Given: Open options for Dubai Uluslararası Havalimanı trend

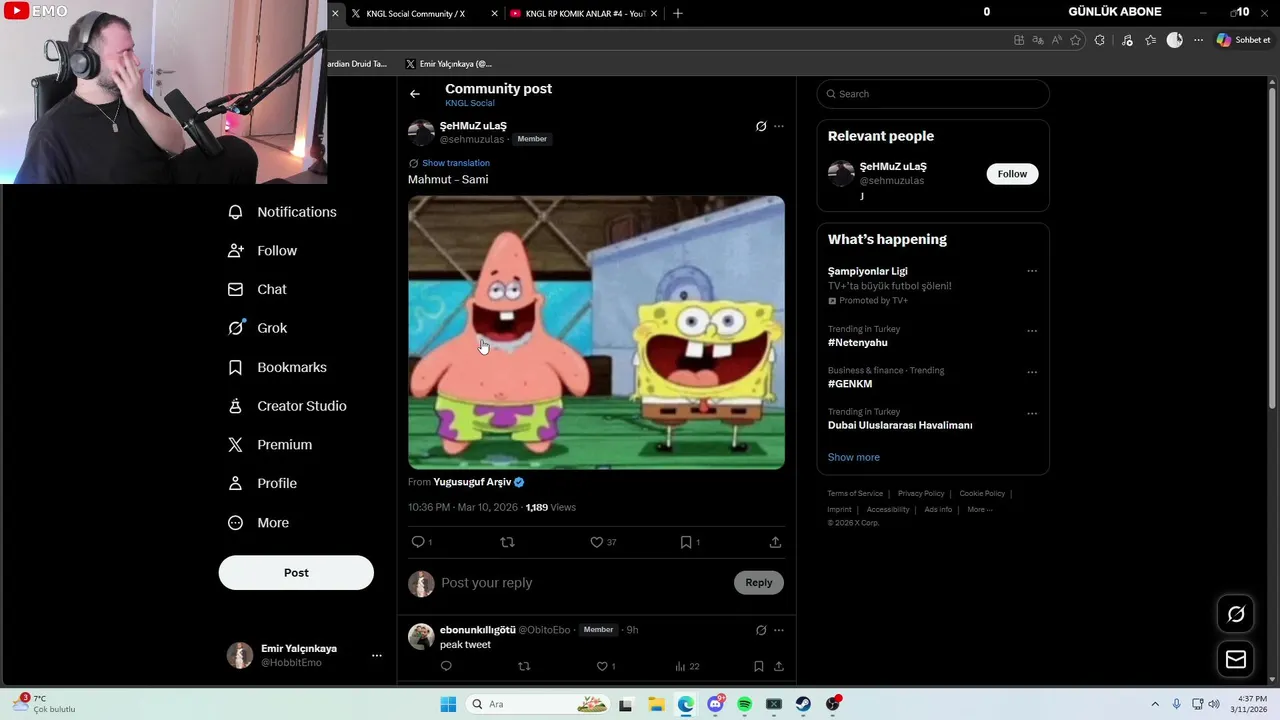Looking at the screenshot, I should click(1032, 413).
